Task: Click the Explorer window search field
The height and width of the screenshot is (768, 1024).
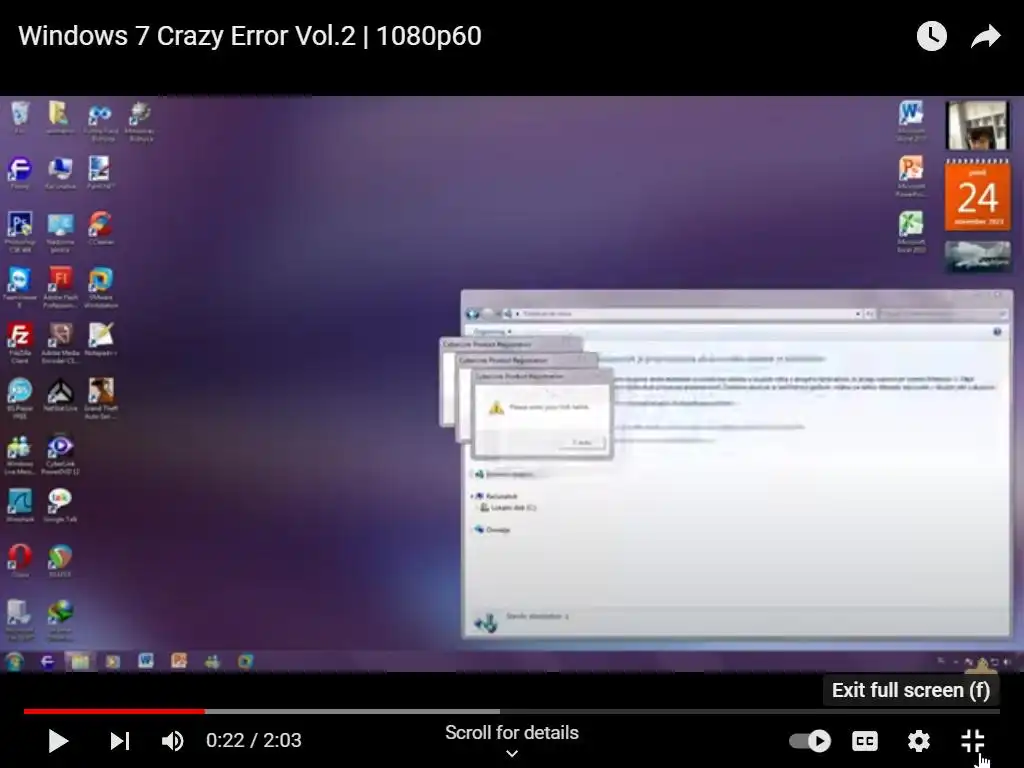Action: (x=942, y=314)
